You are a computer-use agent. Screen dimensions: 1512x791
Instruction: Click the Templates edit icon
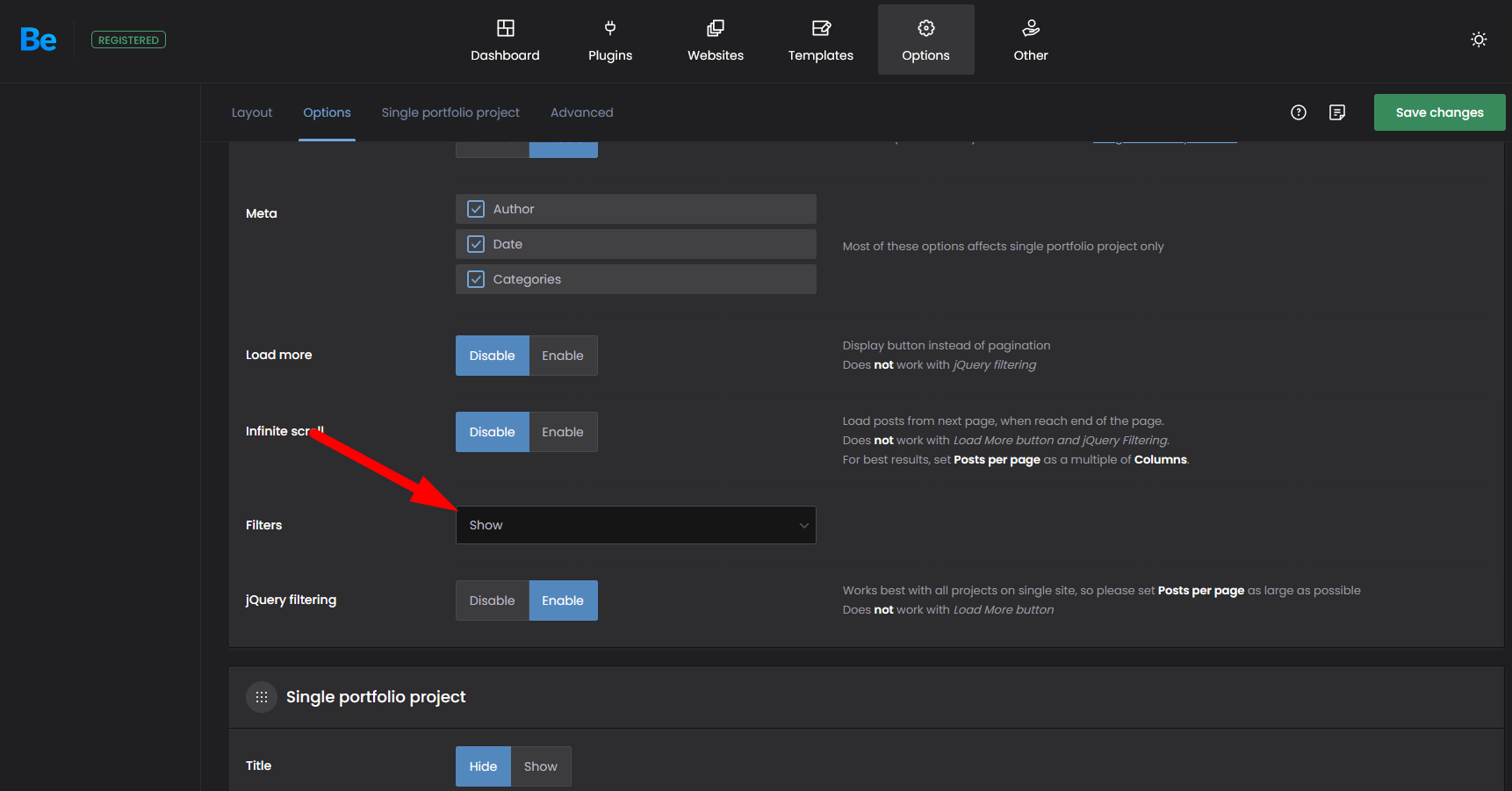(x=821, y=28)
